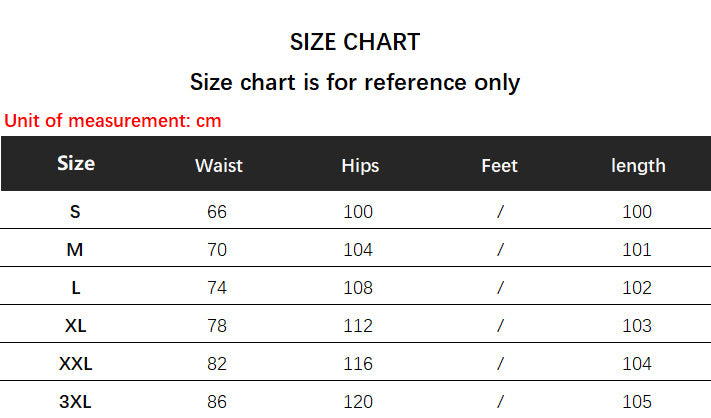Click the "Size chart is for reference only" text

point(355,82)
